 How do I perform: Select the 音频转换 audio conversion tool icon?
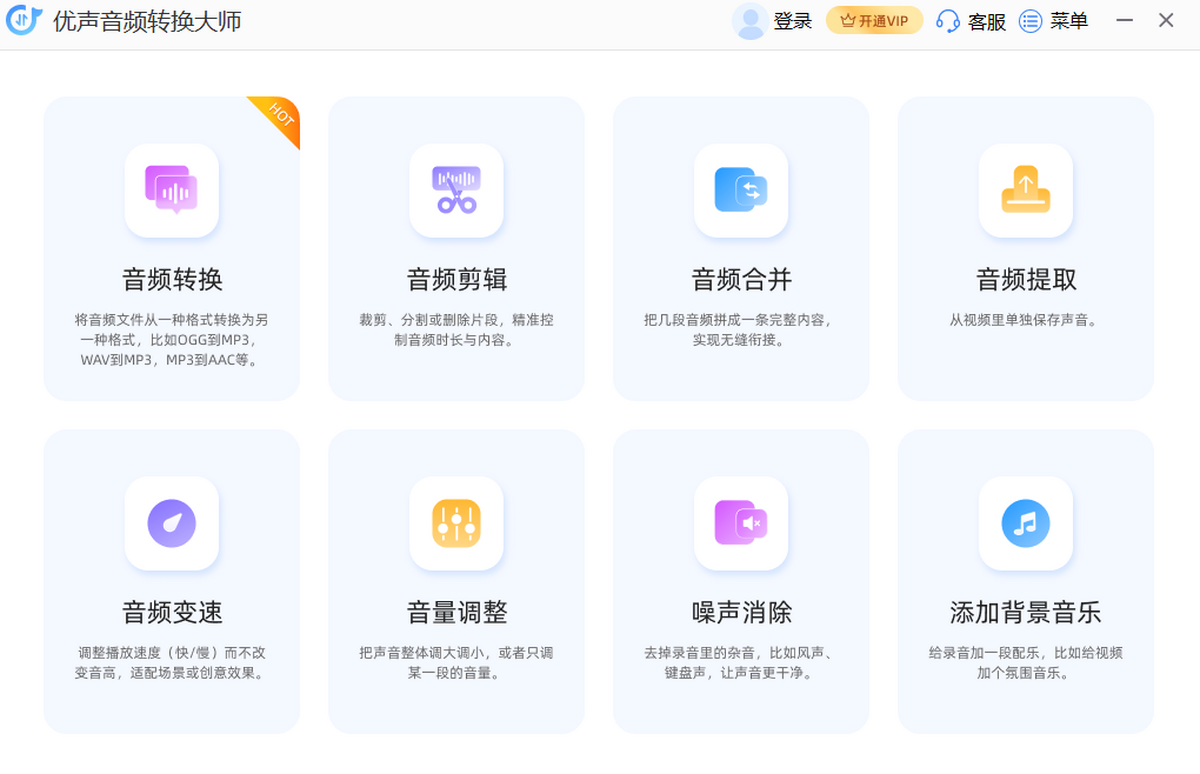pos(171,191)
